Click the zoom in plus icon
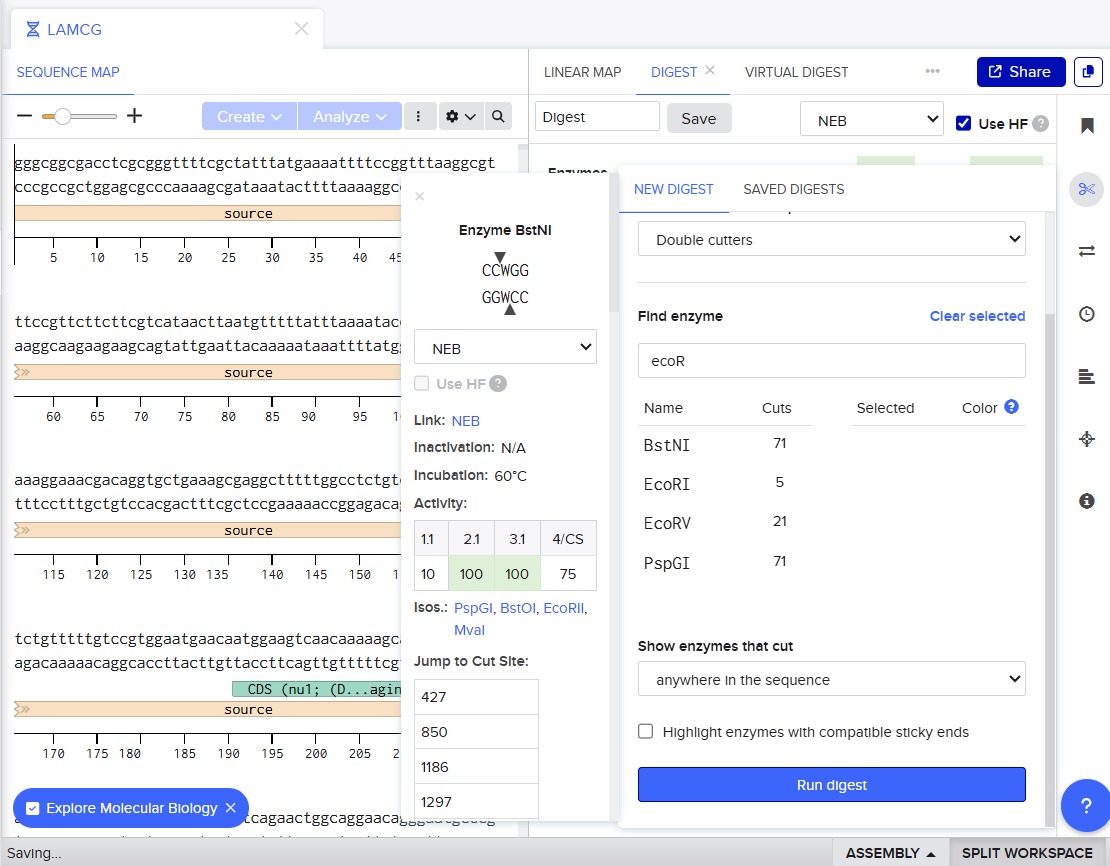1110x866 pixels. coord(134,116)
